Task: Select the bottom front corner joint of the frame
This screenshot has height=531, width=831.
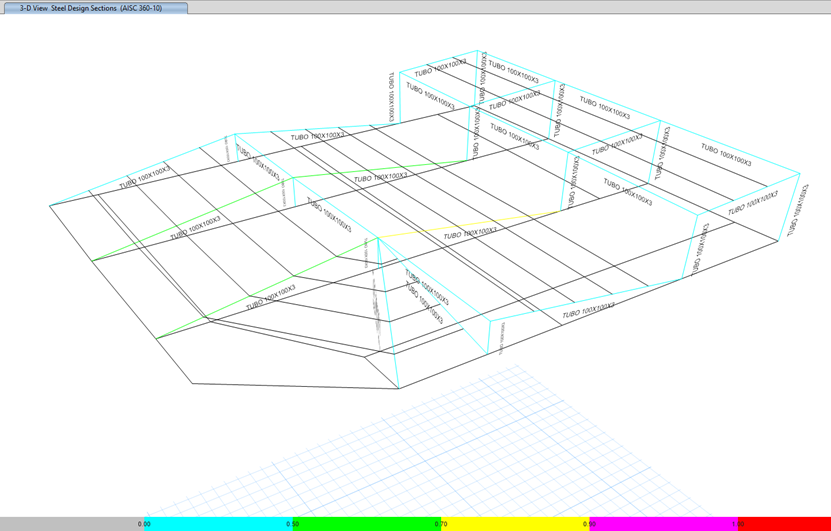Action: pyautogui.click(x=399, y=388)
